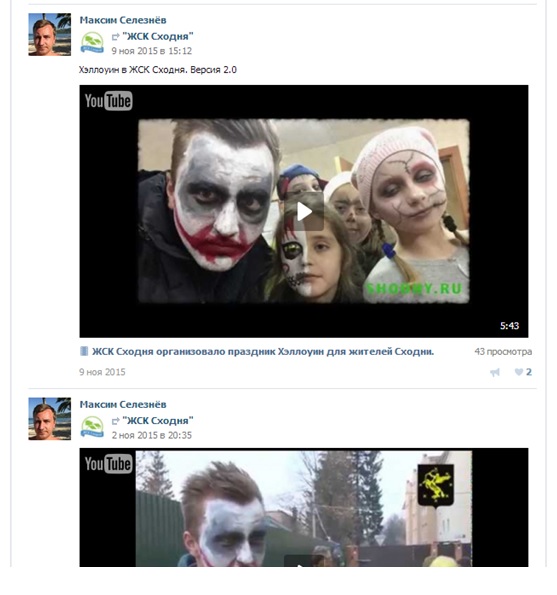Open Максим Селезнёв profile photo in first post
The height and width of the screenshot is (595, 557).
tap(50, 35)
